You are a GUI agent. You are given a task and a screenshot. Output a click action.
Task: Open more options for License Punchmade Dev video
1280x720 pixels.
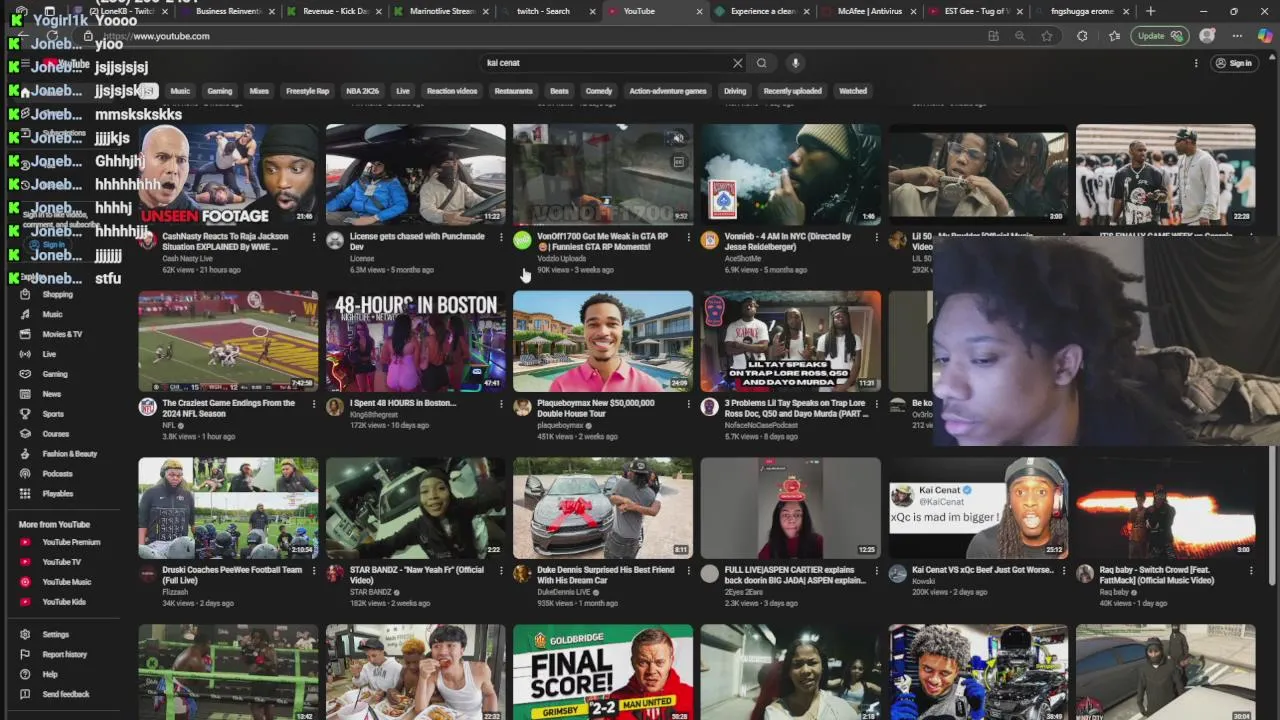coord(501,237)
